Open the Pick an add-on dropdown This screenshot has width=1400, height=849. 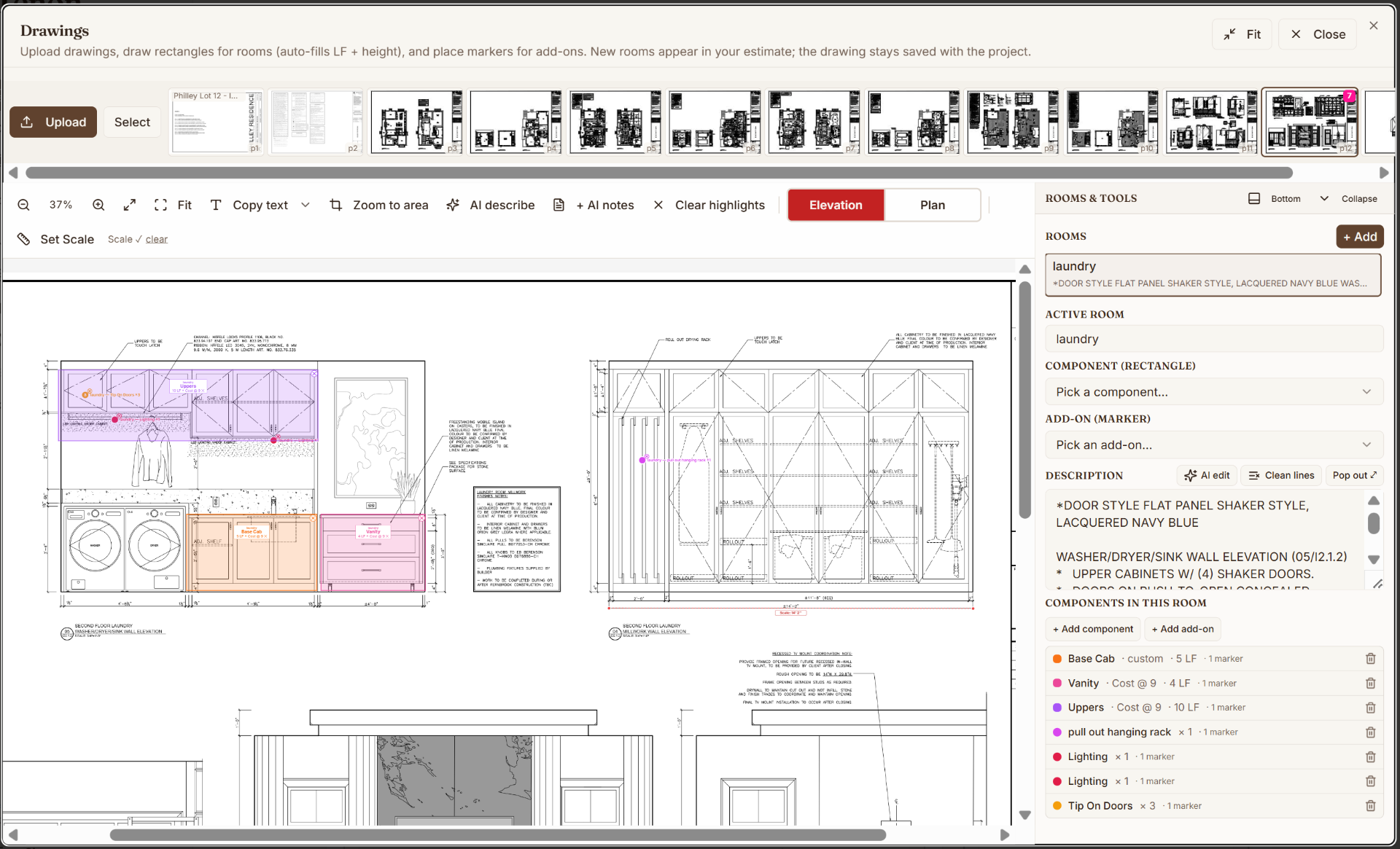(1213, 445)
